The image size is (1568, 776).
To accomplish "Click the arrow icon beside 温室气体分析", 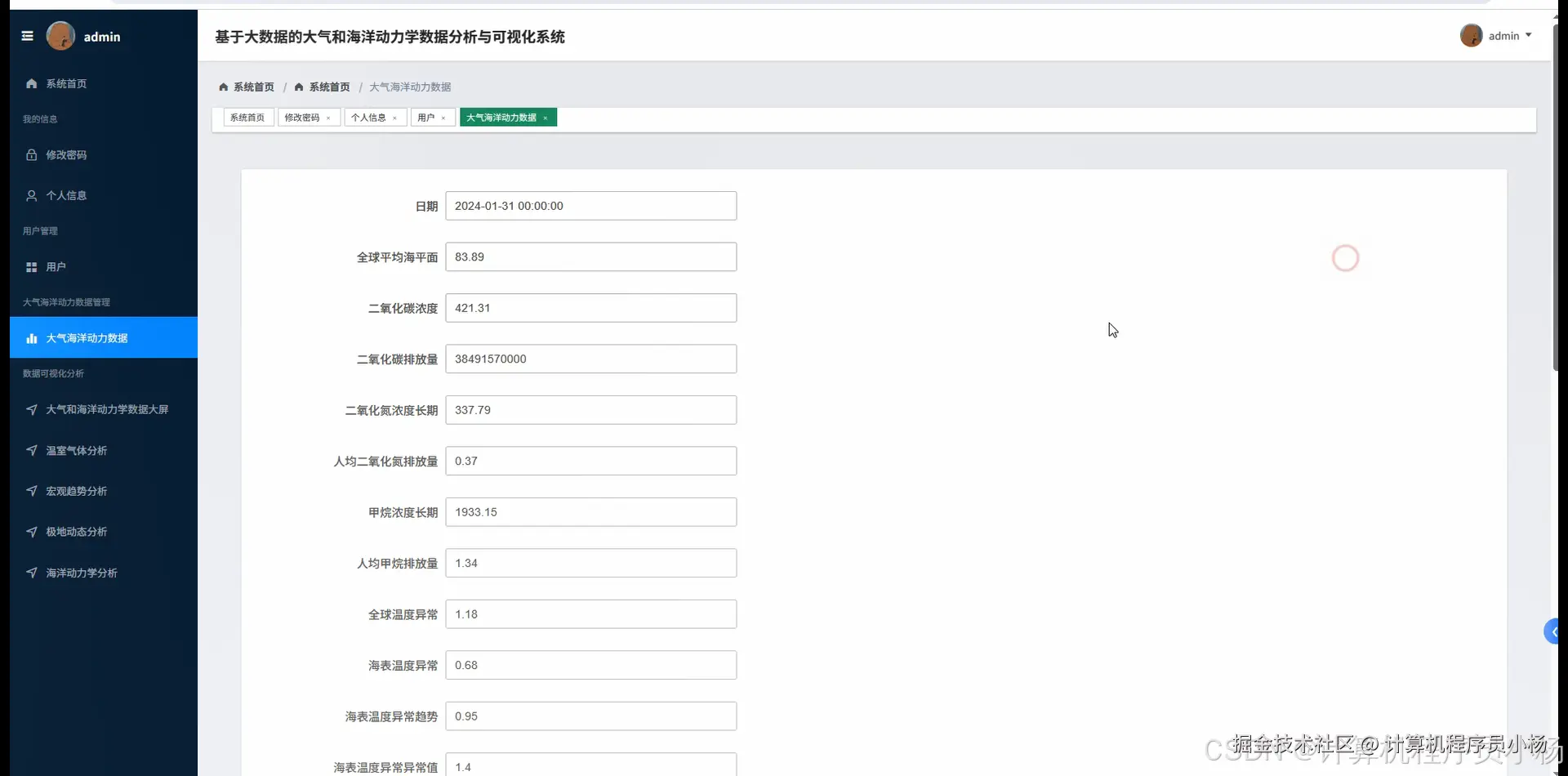I will 31,450.
